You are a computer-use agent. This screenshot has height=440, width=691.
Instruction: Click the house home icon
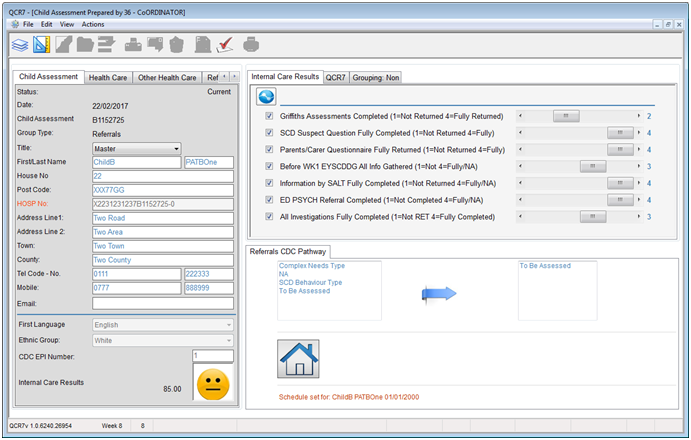pyautogui.click(x=297, y=358)
